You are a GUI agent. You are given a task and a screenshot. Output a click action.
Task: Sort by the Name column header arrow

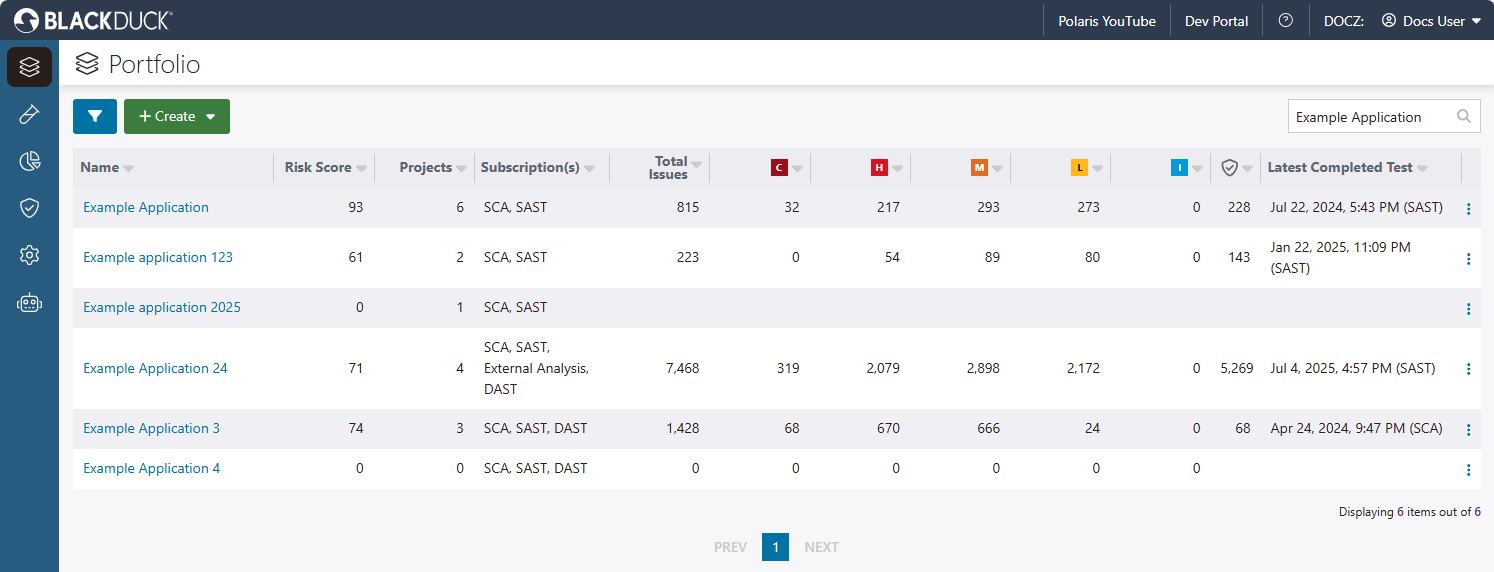pyautogui.click(x=128, y=168)
